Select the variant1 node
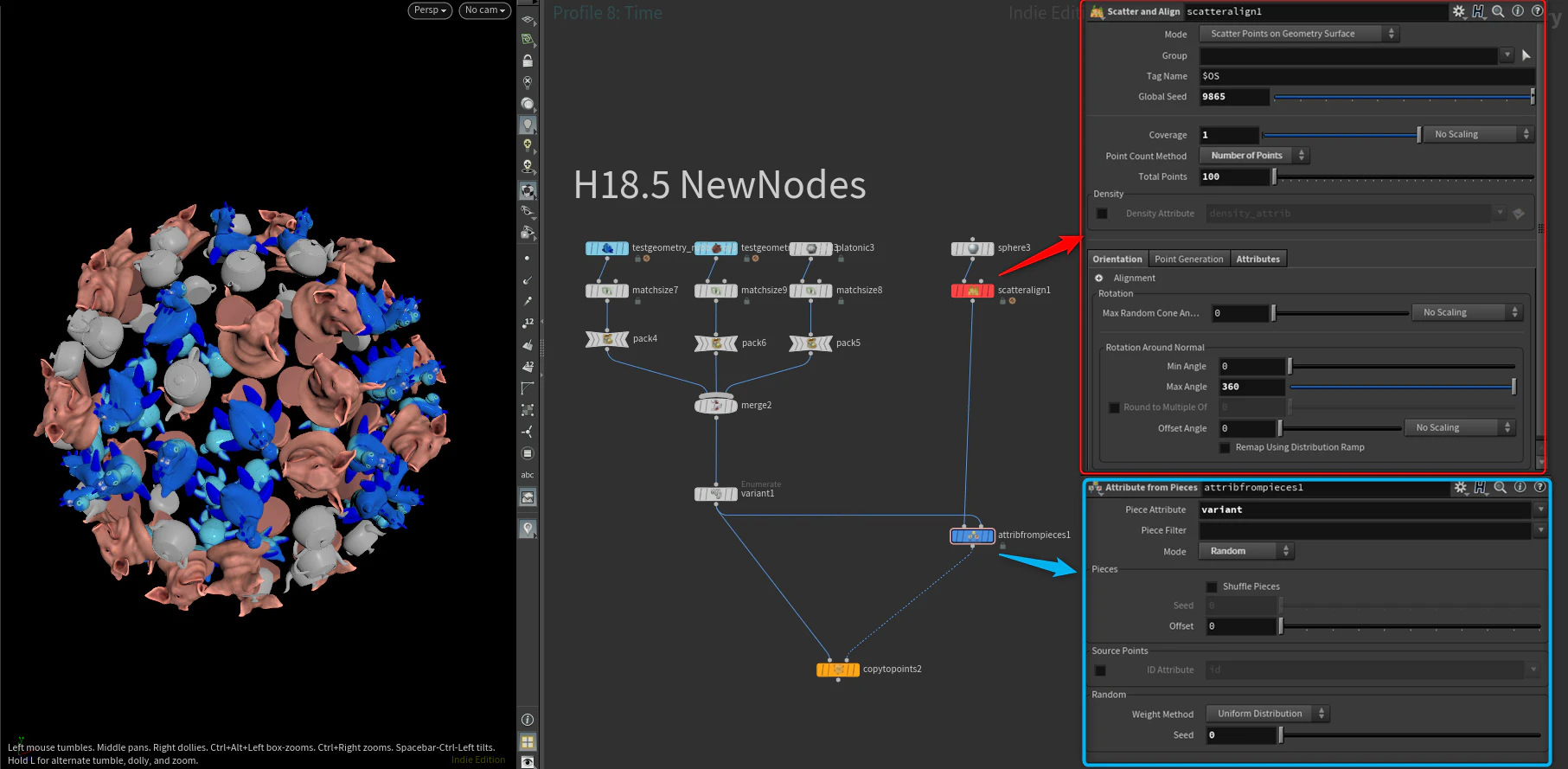The height and width of the screenshot is (769, 1568). (716, 494)
